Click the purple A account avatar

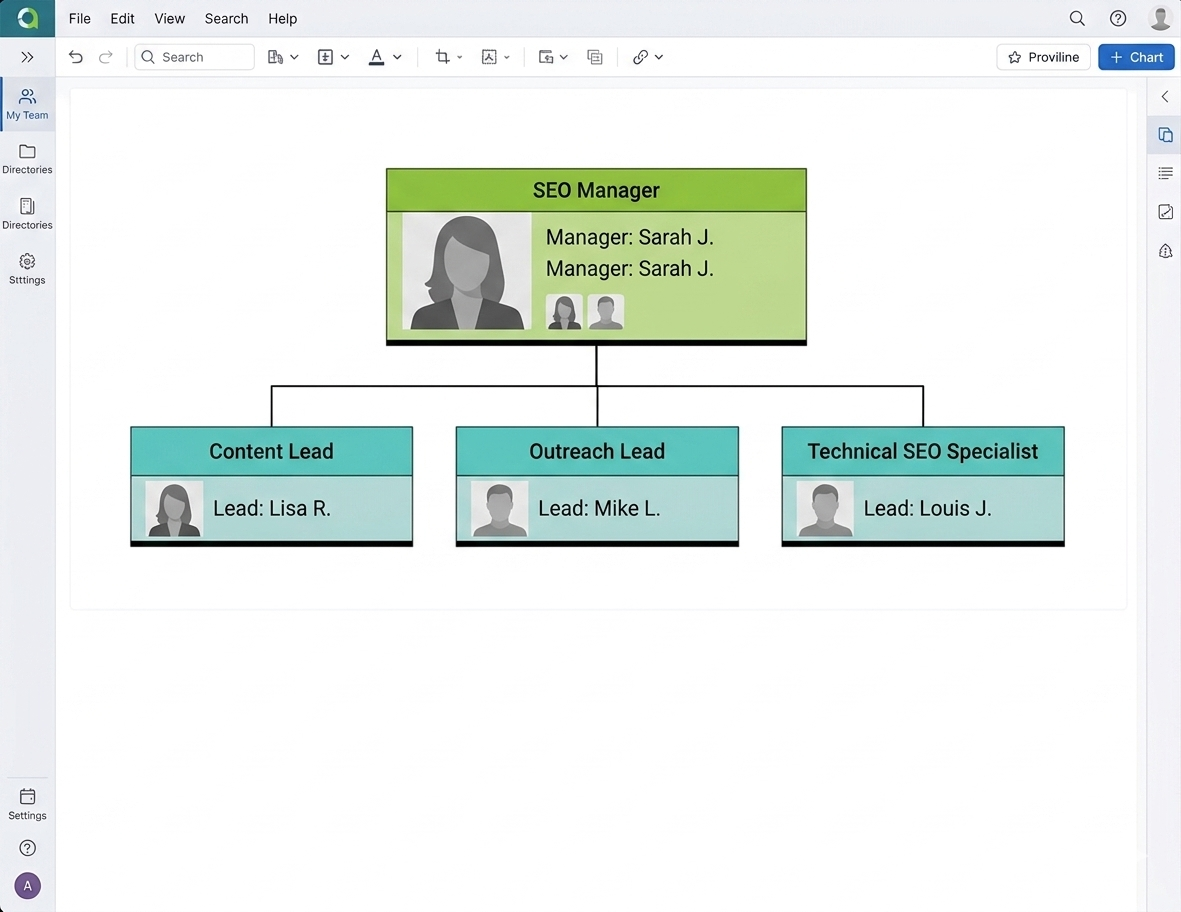pos(27,886)
